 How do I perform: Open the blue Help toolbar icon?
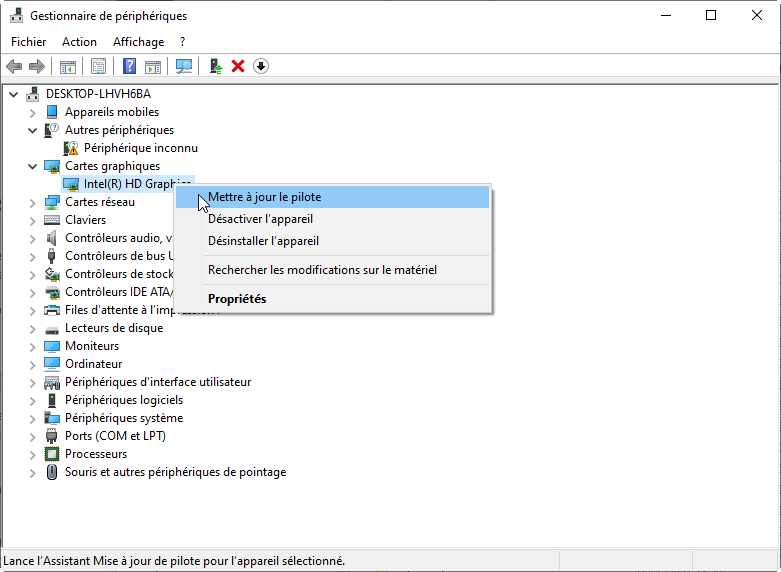(129, 66)
